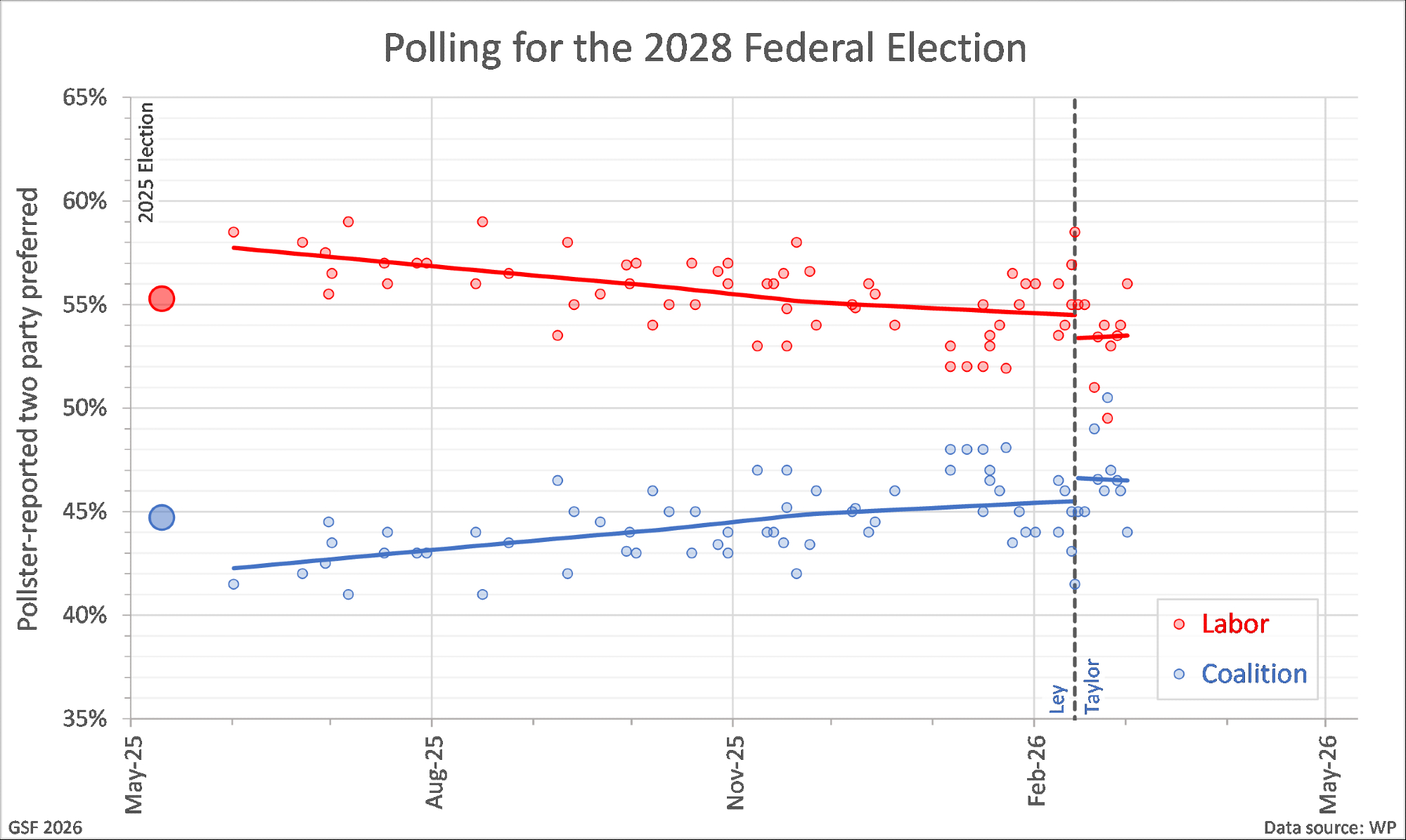Click the 50% y-axis label
Screen dimensions: 1406x840
click(85, 408)
